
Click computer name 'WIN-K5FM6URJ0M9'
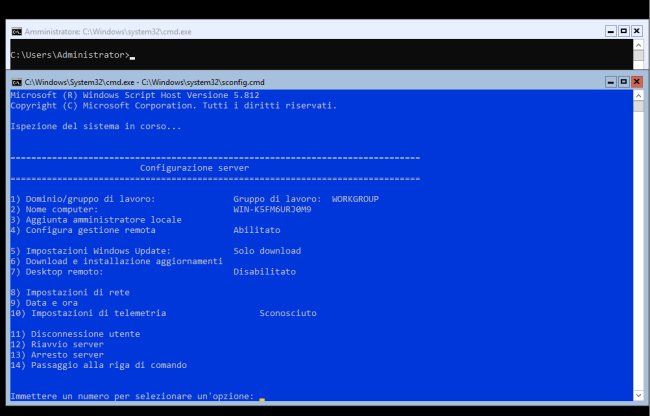point(272,209)
